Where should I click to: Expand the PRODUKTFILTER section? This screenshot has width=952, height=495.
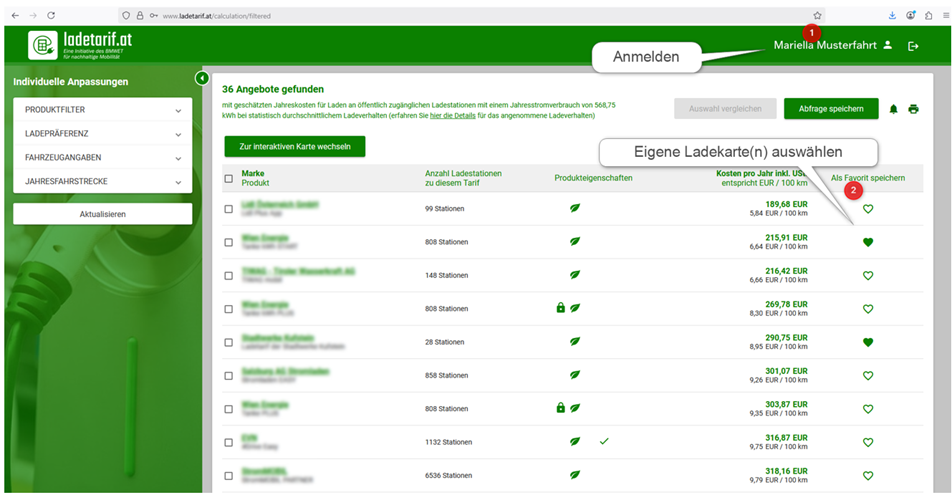point(102,110)
